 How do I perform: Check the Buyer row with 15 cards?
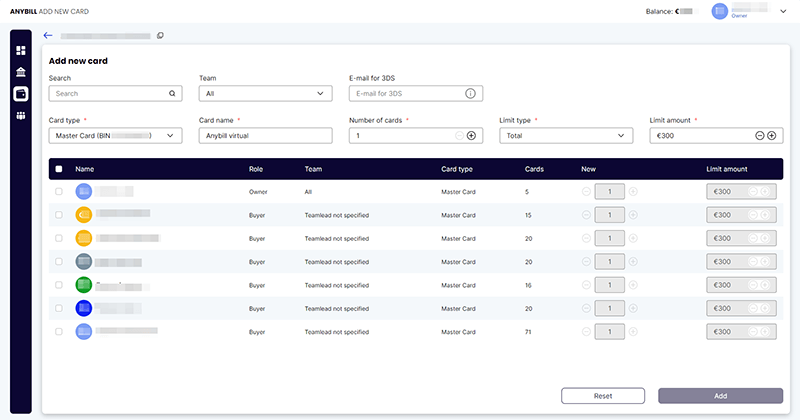pos(59,215)
